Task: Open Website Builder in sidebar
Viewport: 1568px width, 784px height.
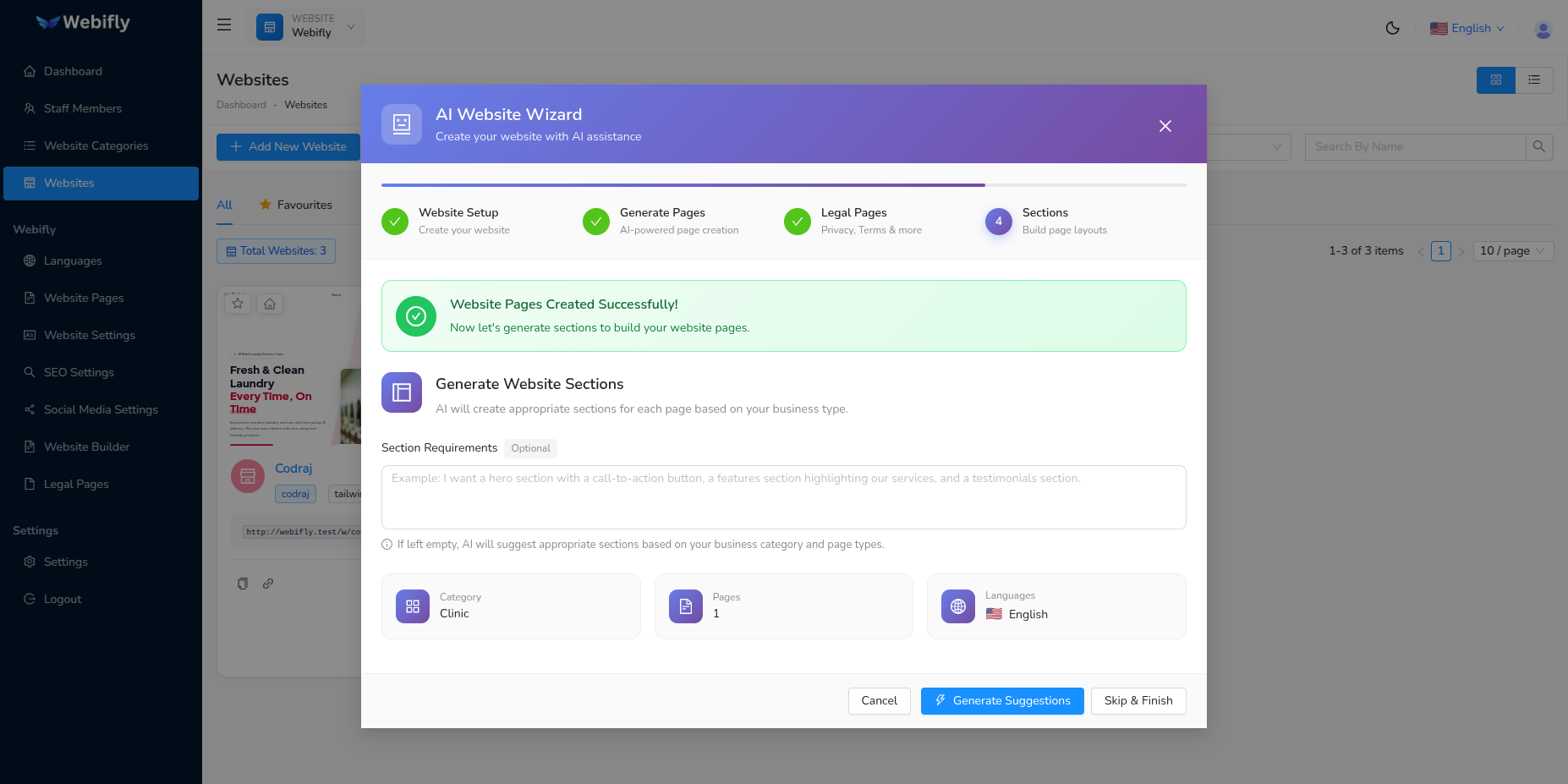Action: (x=86, y=447)
